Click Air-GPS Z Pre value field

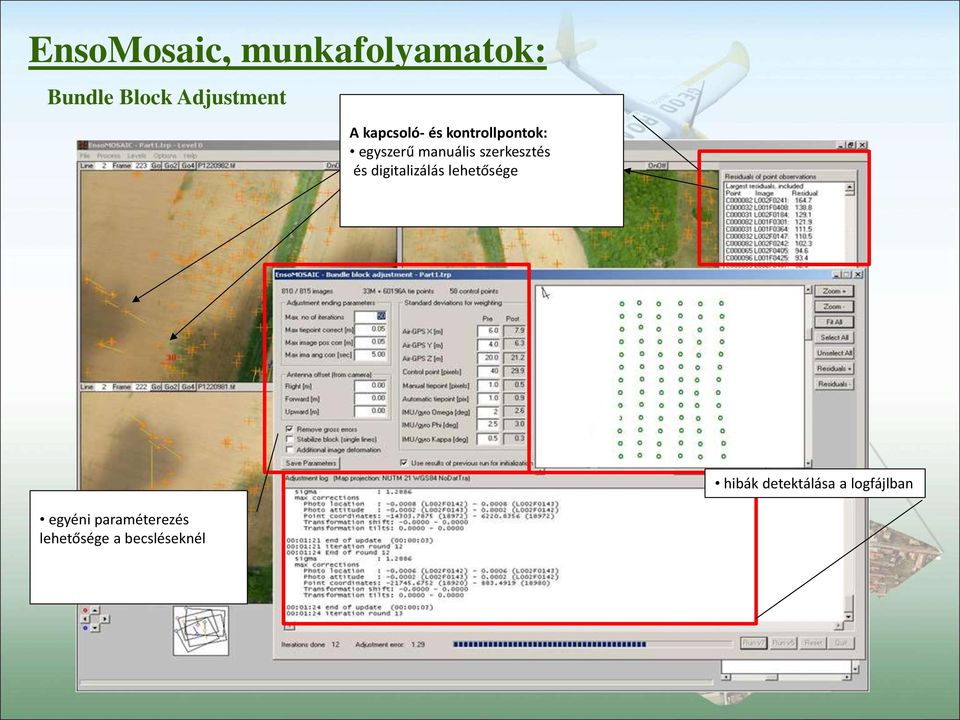489,358
